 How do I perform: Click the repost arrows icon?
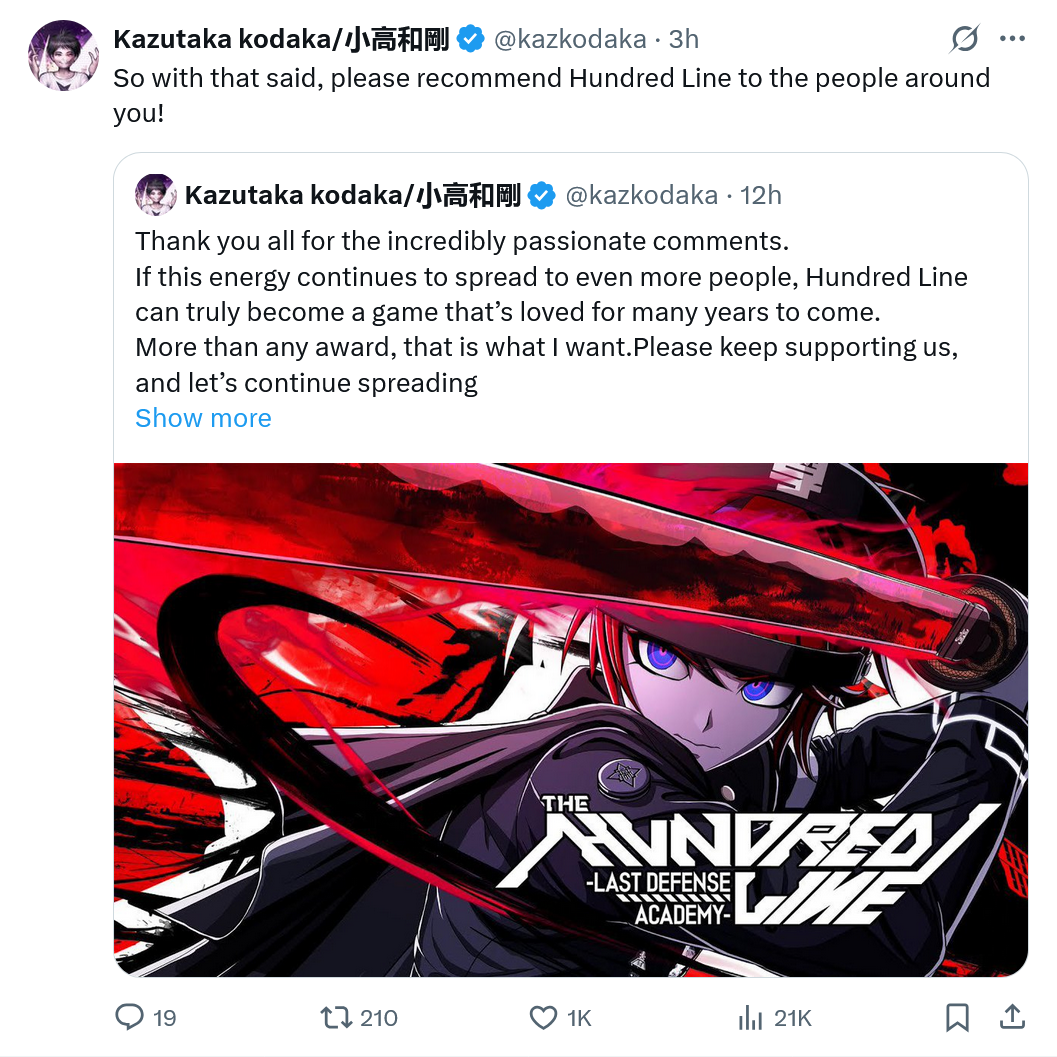click(336, 1017)
